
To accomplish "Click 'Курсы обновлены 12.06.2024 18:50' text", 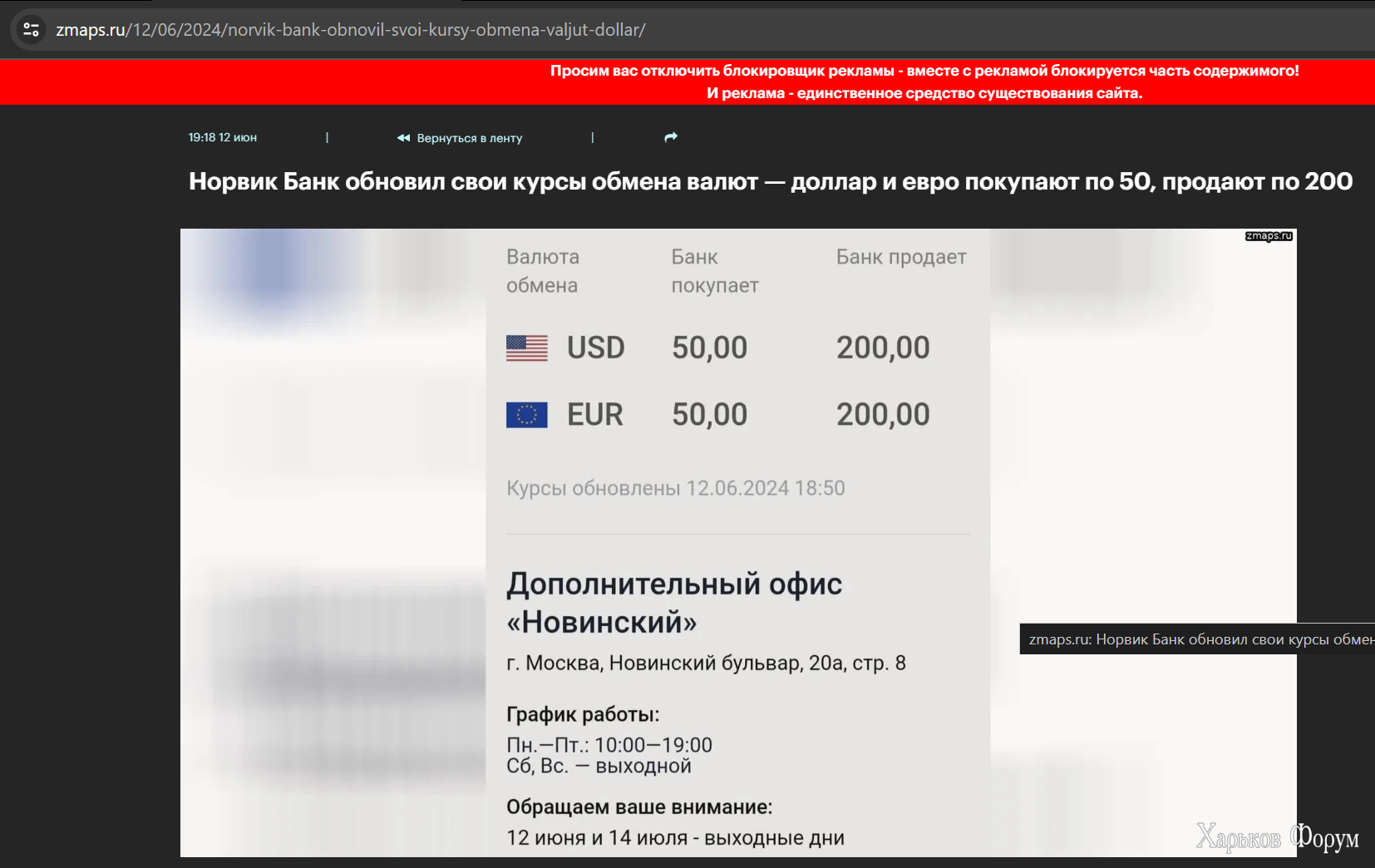I will [x=676, y=488].
